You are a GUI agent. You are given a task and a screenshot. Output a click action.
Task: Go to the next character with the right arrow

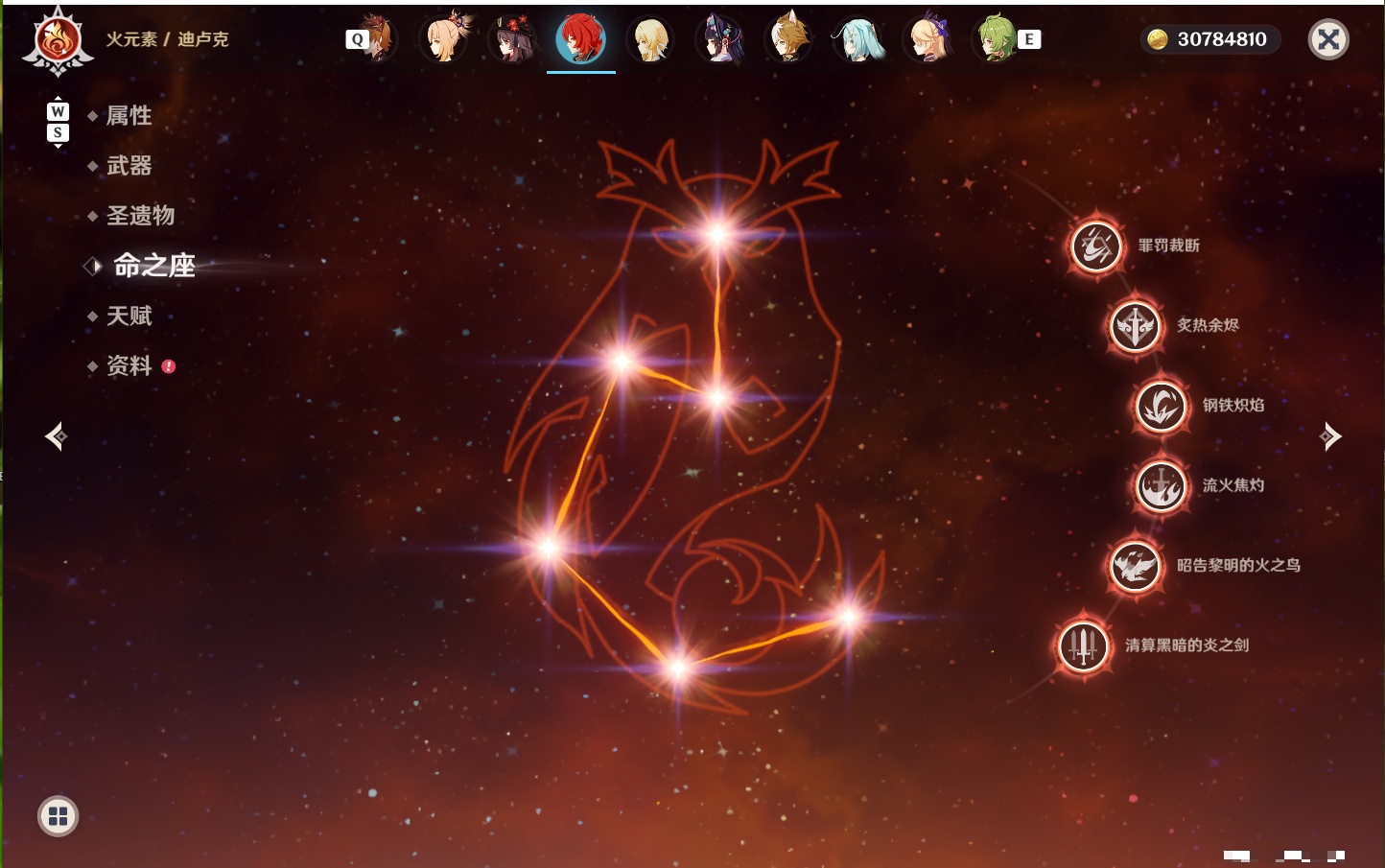[x=1330, y=436]
